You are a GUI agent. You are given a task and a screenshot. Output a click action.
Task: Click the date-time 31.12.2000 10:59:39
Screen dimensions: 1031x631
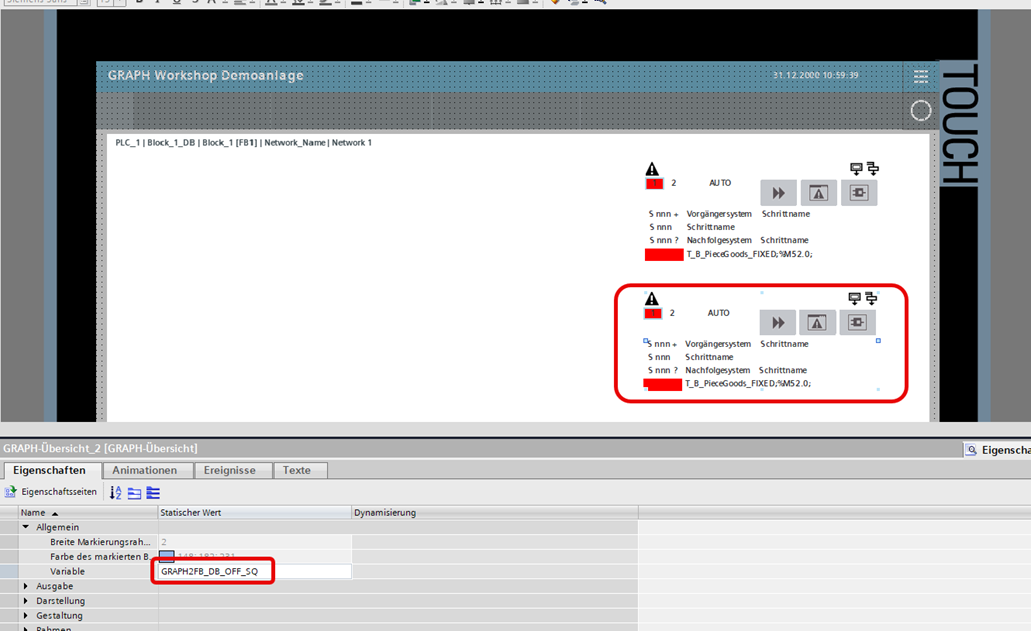815,75
